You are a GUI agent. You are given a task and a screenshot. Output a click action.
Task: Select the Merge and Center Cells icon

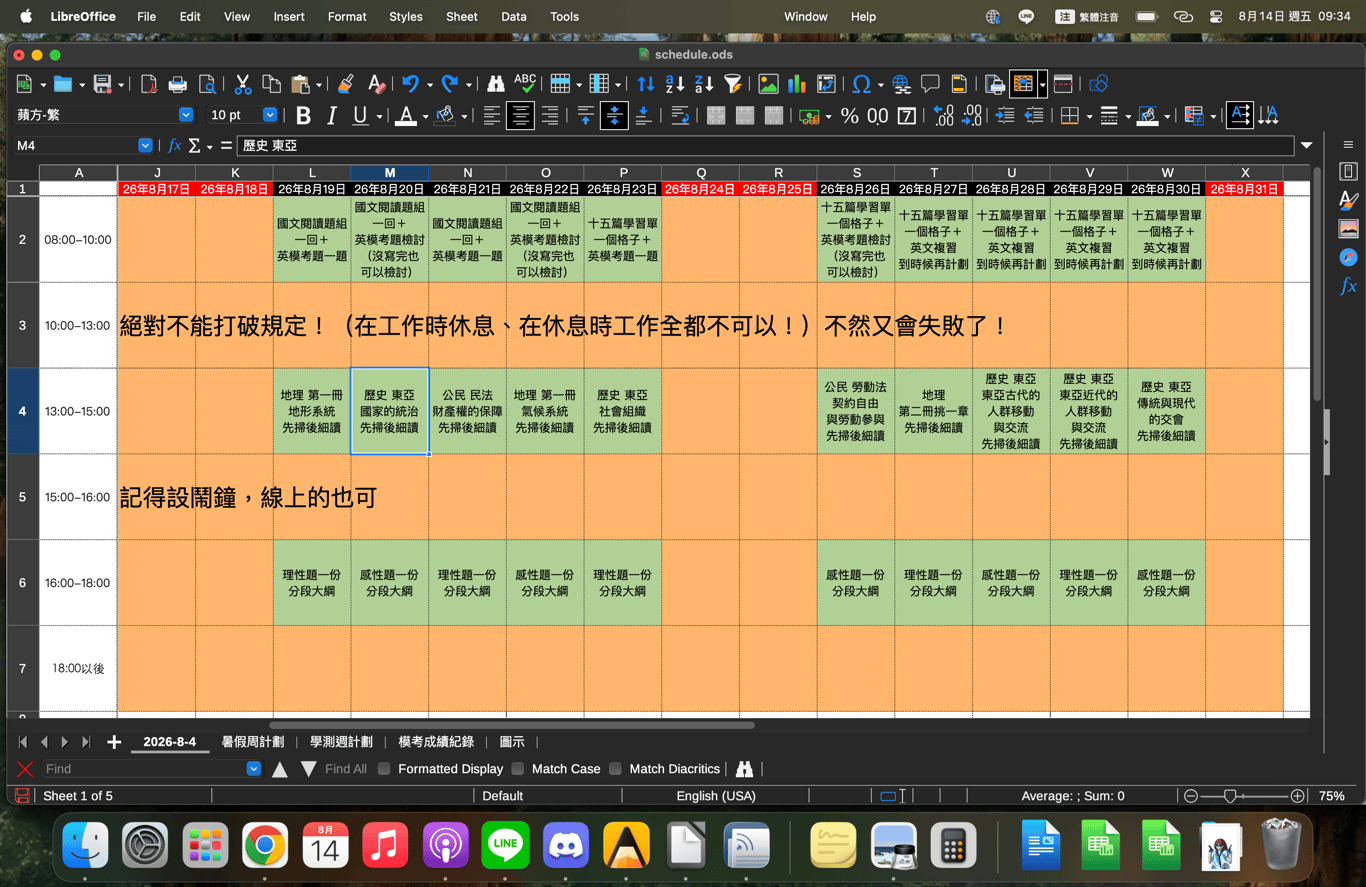[x=716, y=116]
